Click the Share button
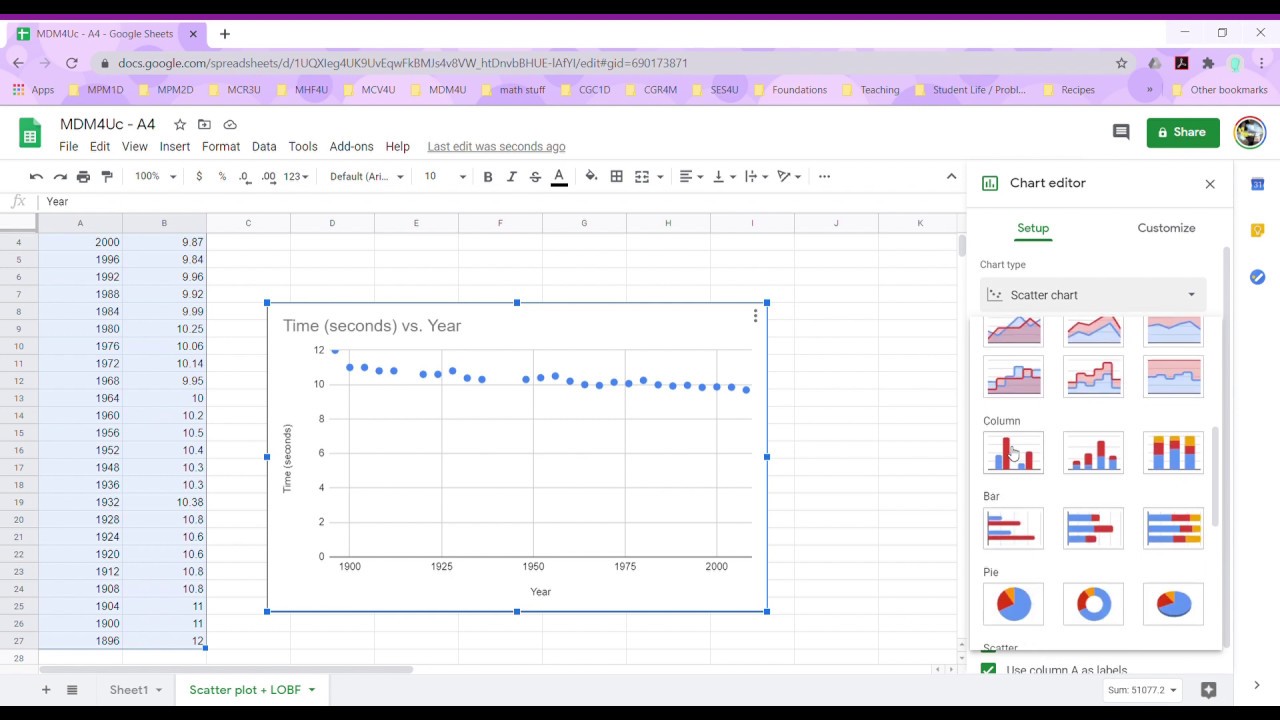1280x720 pixels. [1183, 132]
